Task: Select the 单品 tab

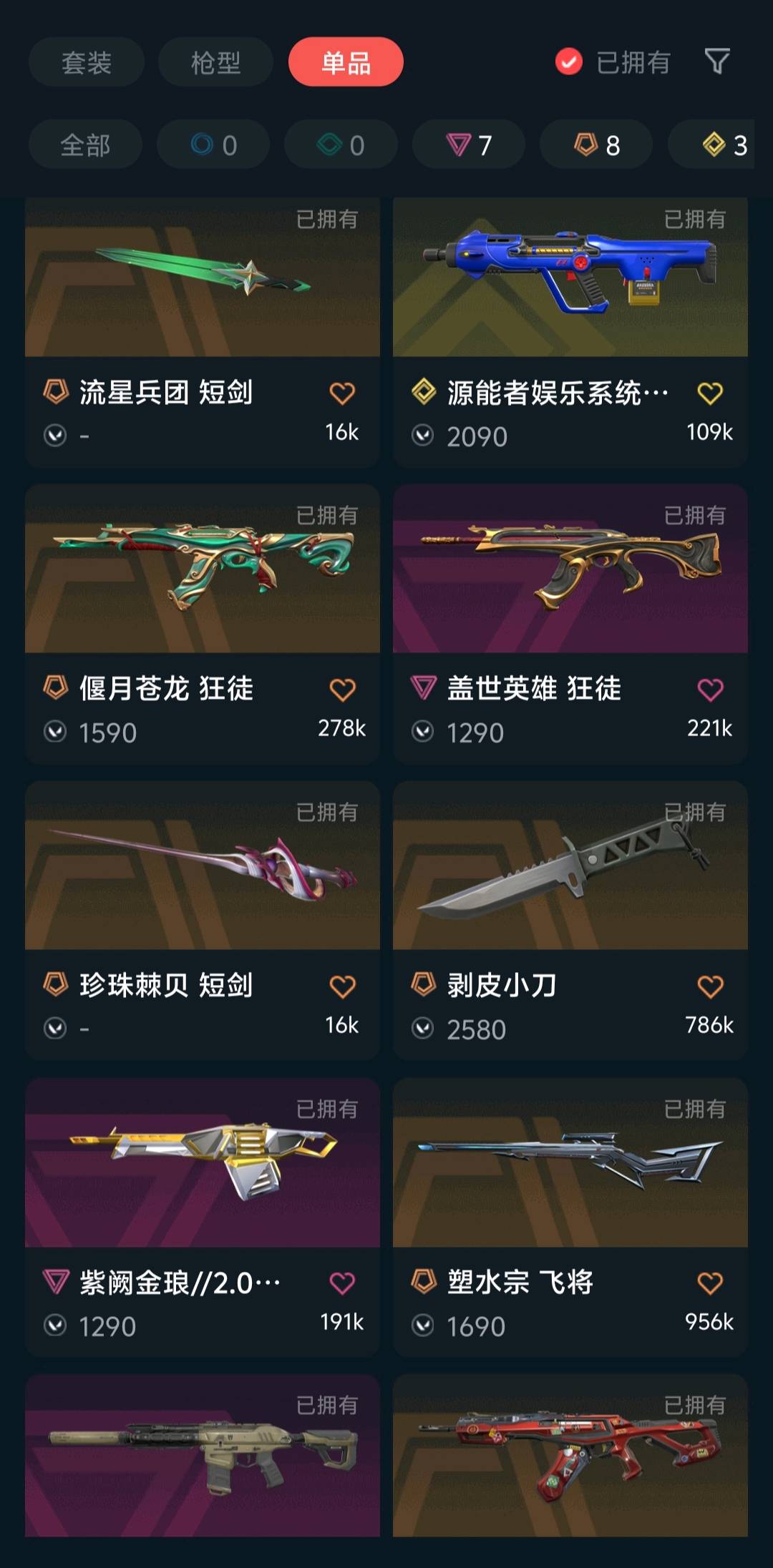Action: tap(346, 62)
